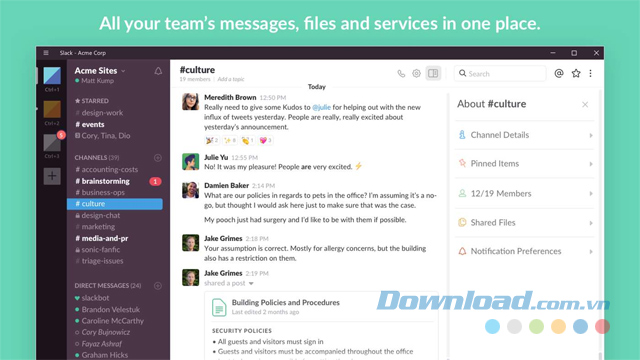Switch to workspace with 5 badge

coord(52,142)
